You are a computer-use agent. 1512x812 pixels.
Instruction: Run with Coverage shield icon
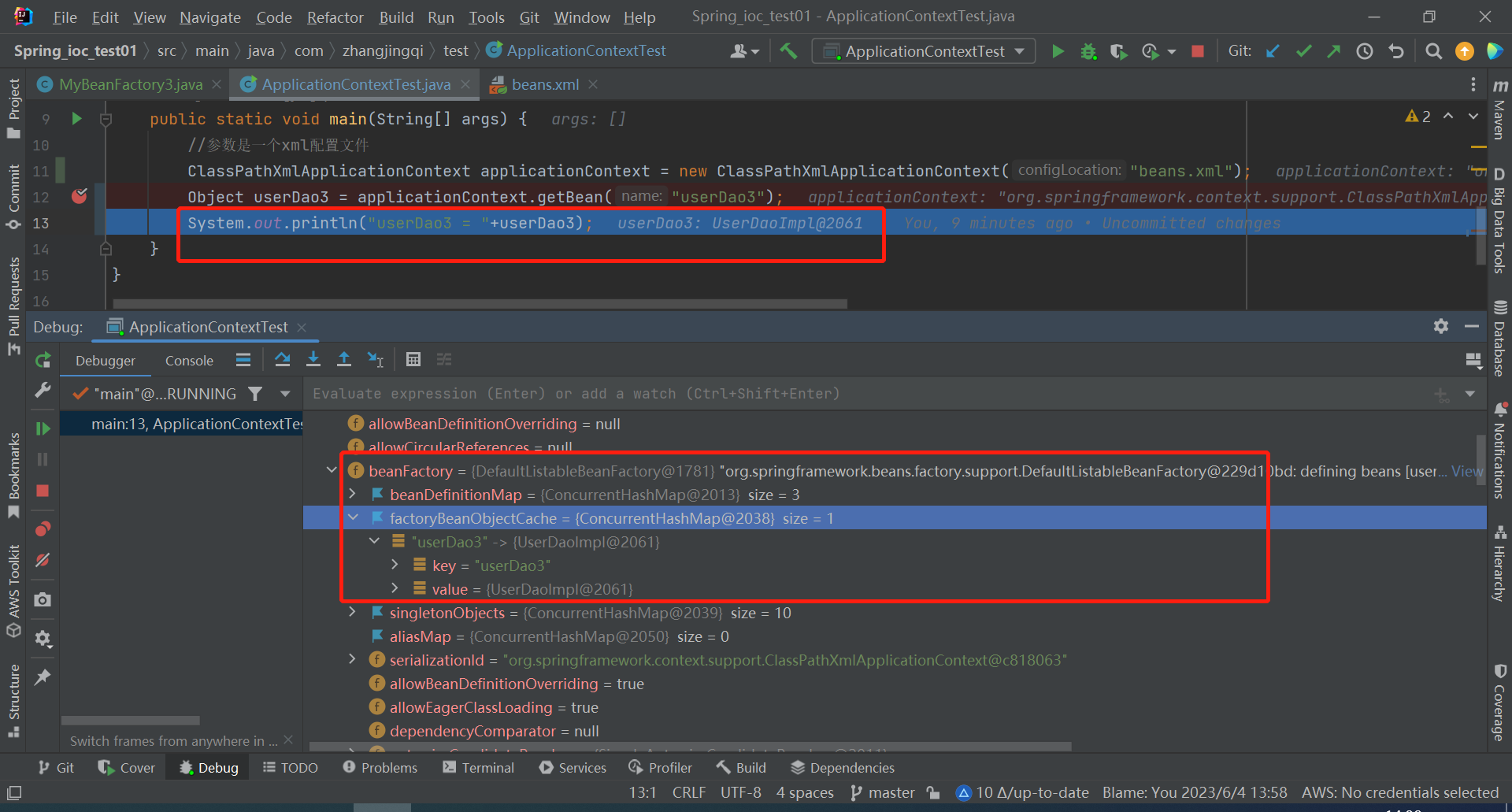tap(1118, 51)
